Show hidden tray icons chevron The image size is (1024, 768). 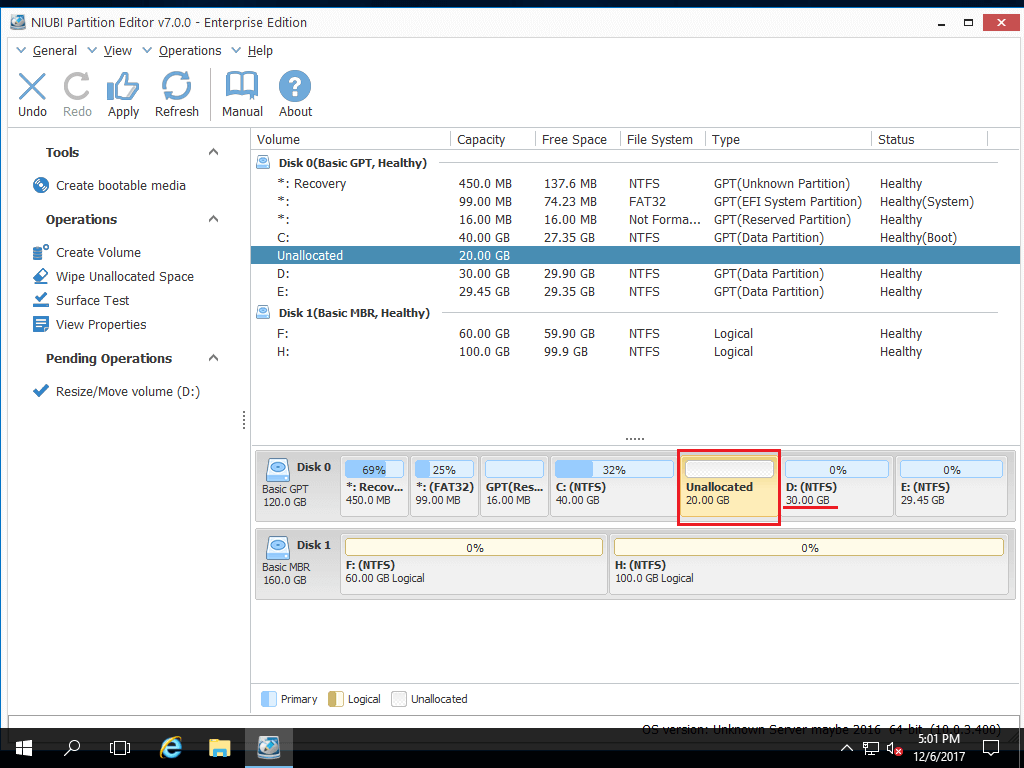[x=846, y=748]
